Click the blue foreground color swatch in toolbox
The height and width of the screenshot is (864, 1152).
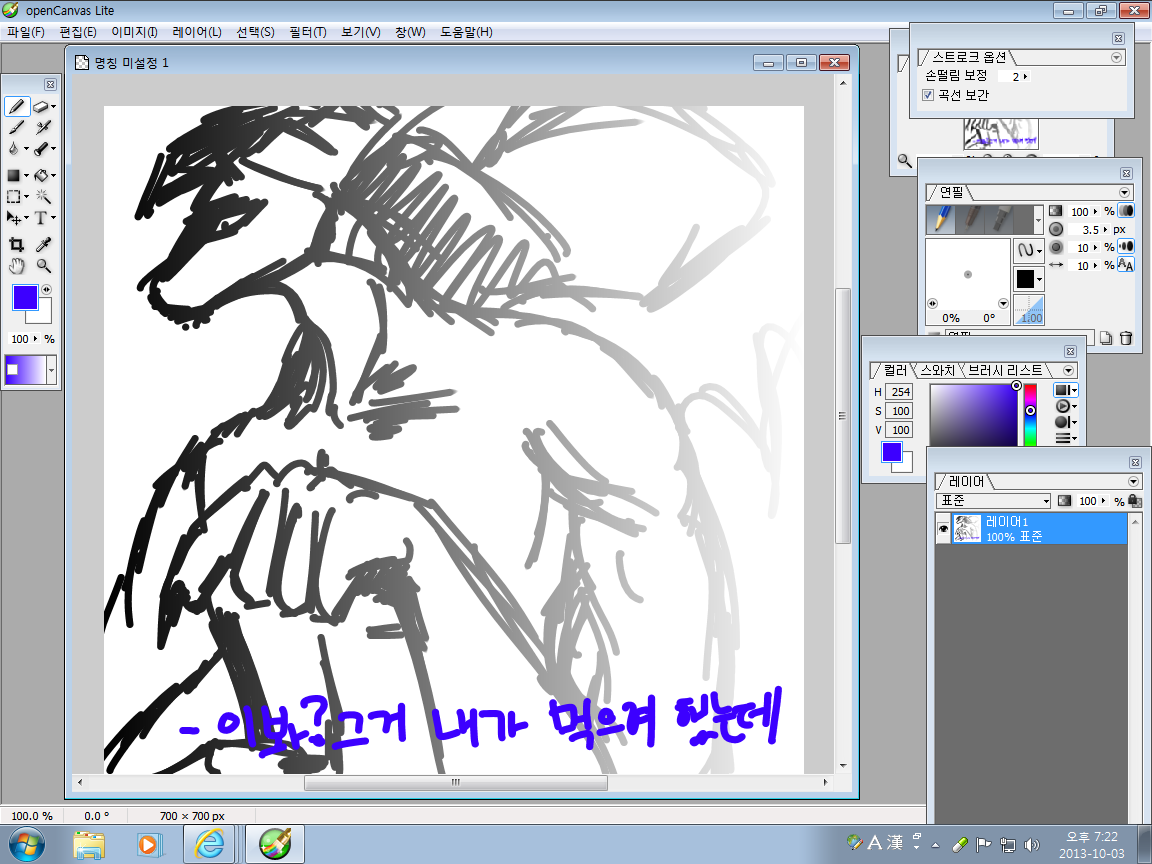click(x=23, y=297)
